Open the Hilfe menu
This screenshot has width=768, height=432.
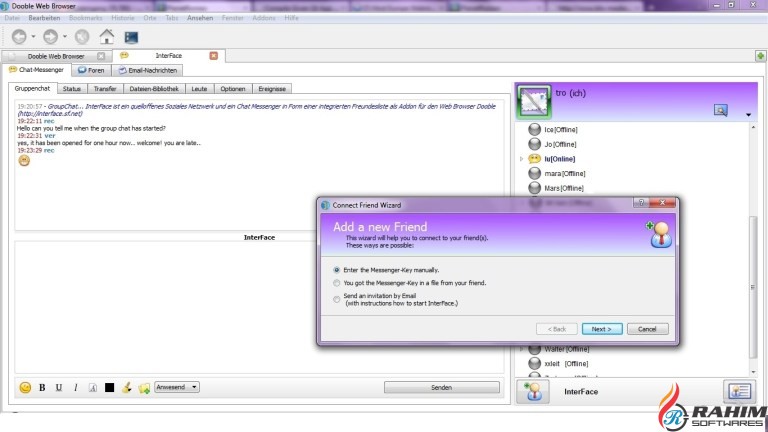(x=291, y=18)
